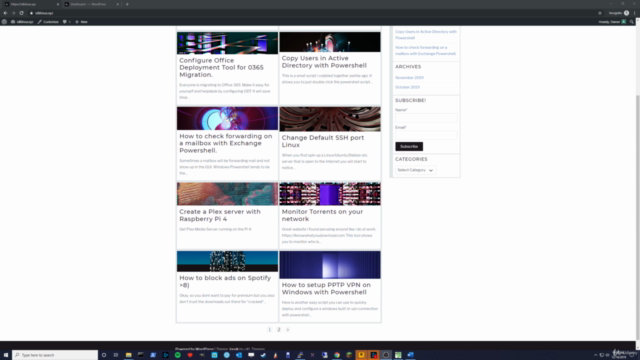The image size is (640, 360).
Task: Open post How to check forwarding on a mailbox
Action: click(226, 143)
